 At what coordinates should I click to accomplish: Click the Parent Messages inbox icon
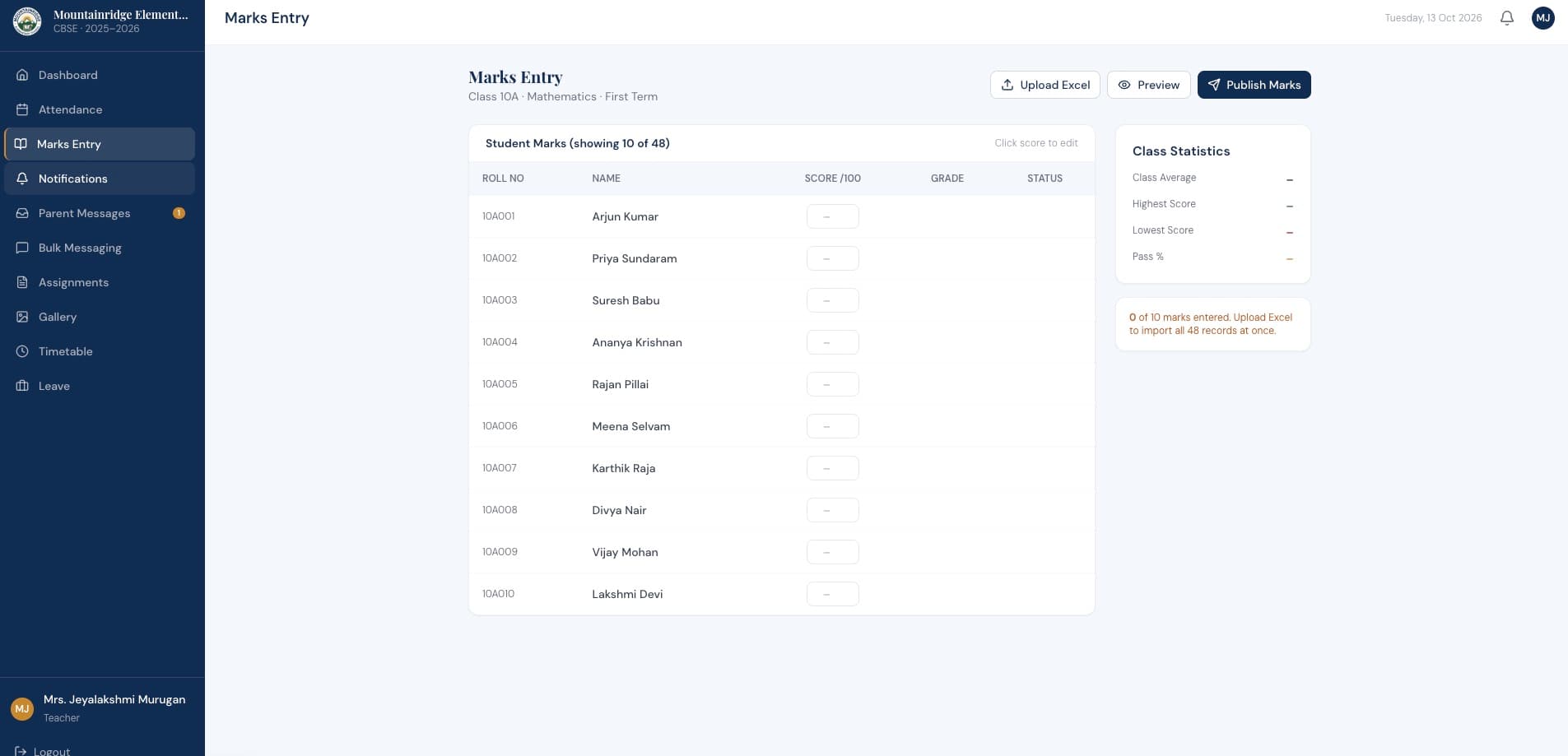(22, 213)
